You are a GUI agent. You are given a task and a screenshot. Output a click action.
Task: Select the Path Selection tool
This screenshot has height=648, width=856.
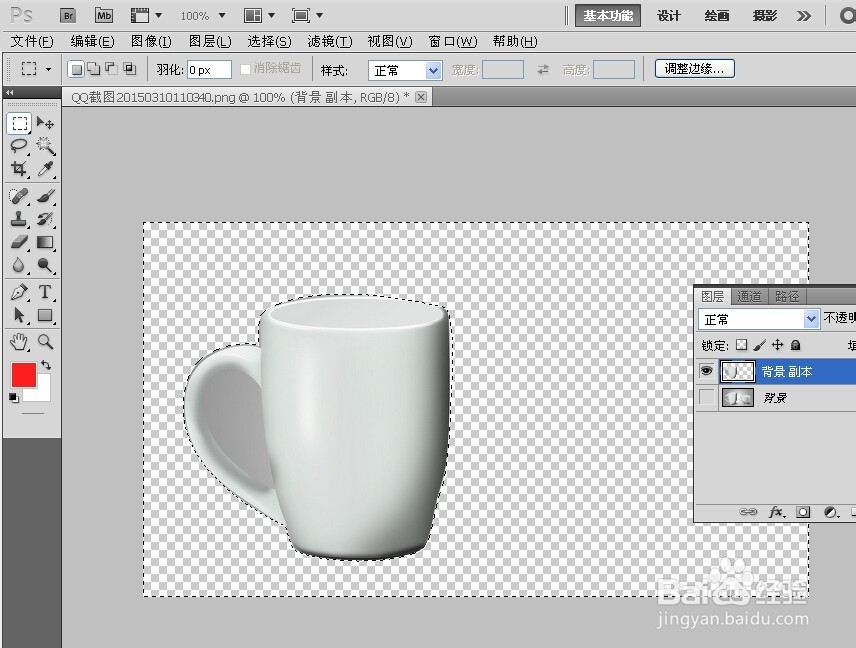click(20, 315)
